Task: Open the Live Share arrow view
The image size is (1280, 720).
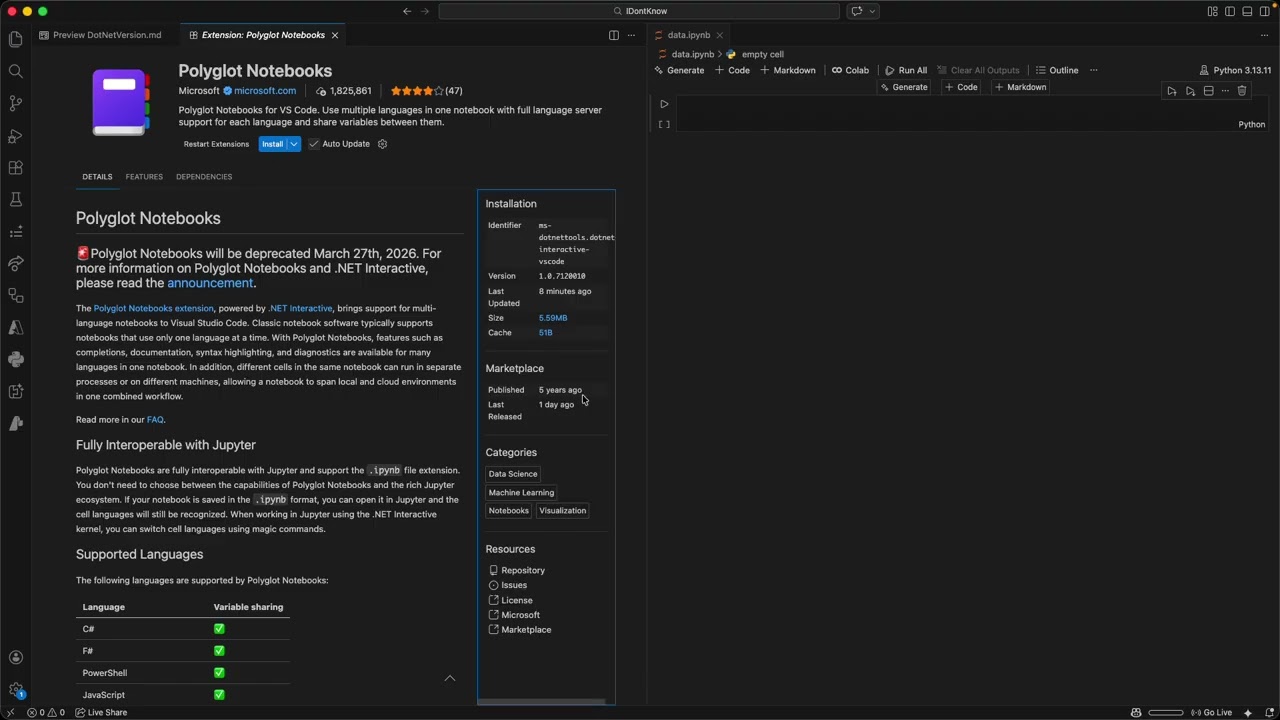Action: (16, 263)
